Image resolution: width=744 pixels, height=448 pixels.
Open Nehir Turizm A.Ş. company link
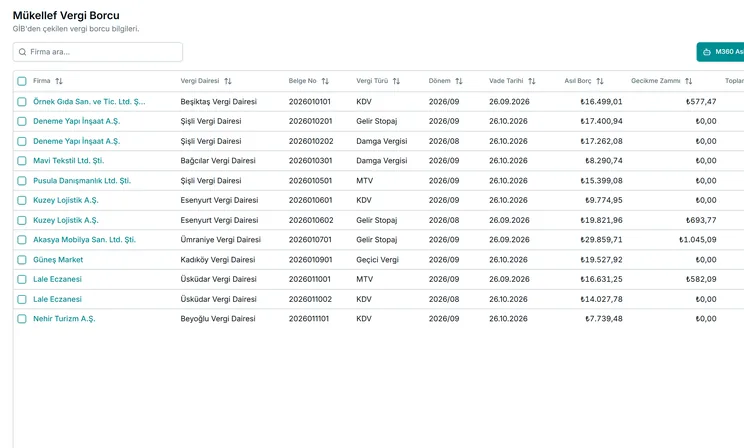pyautogui.click(x=64, y=318)
